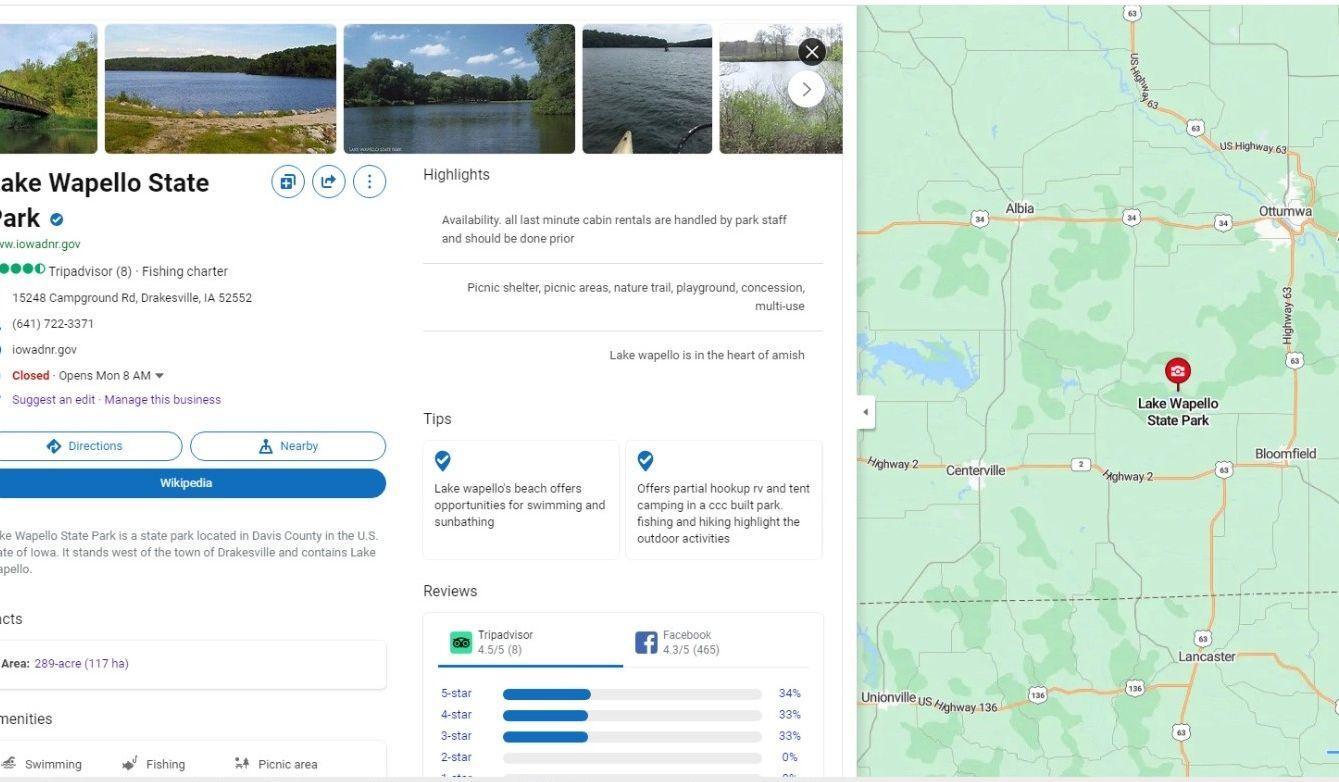Click the 3-star rating bar
Screen dimensions: 1339x782
(632, 737)
